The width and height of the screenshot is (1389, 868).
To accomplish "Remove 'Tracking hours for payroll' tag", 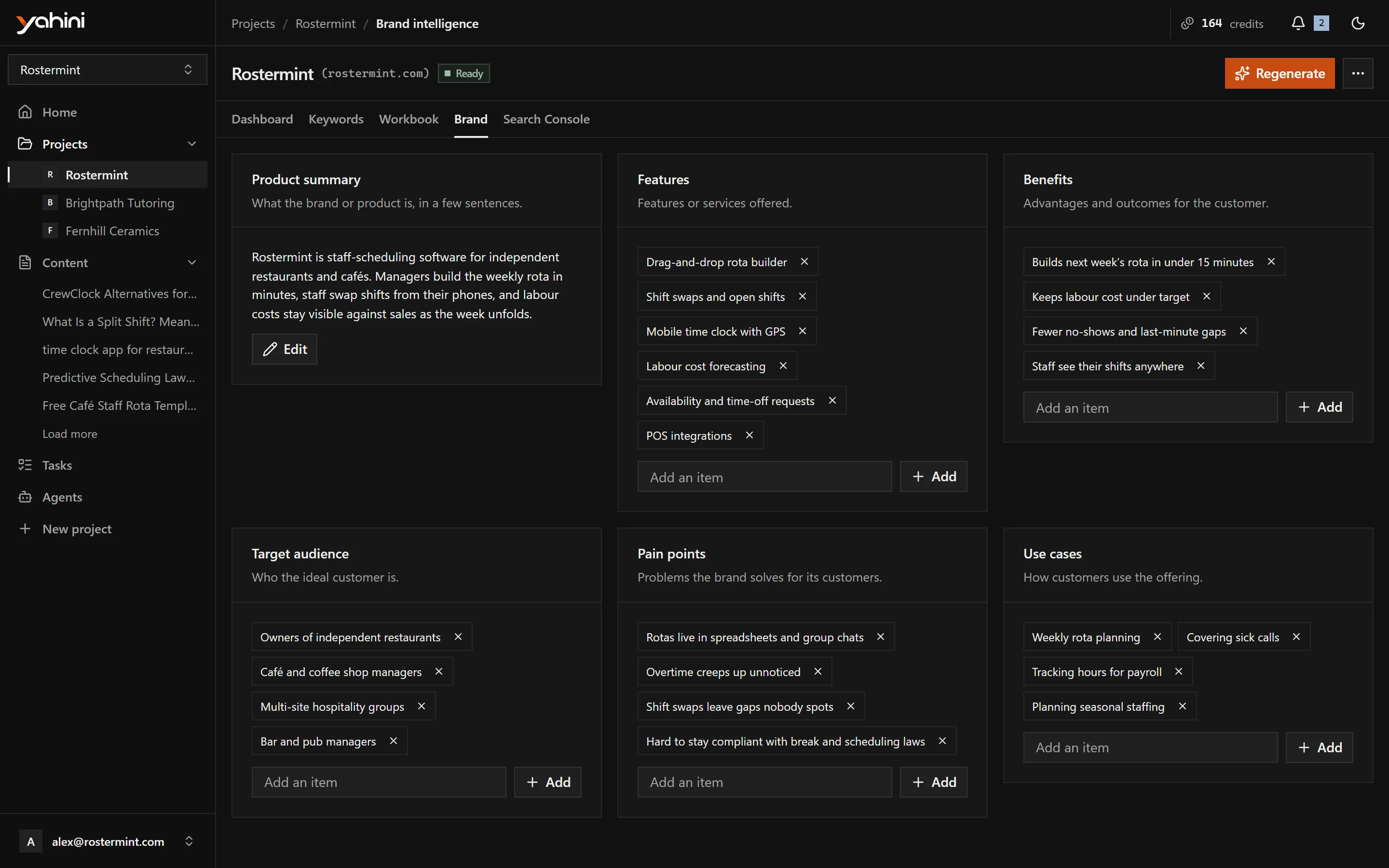I will 1178,672.
